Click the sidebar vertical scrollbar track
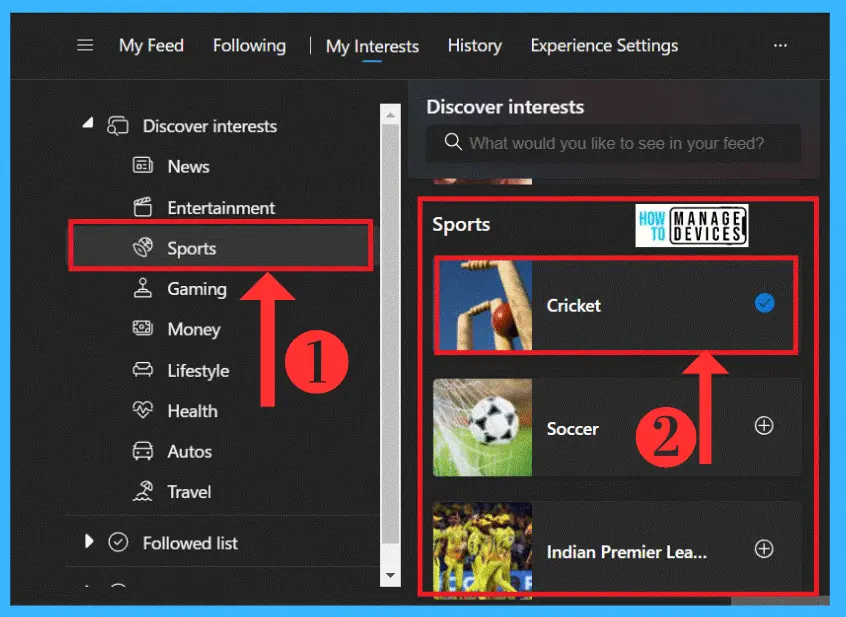The height and width of the screenshot is (617, 846). coord(391,345)
